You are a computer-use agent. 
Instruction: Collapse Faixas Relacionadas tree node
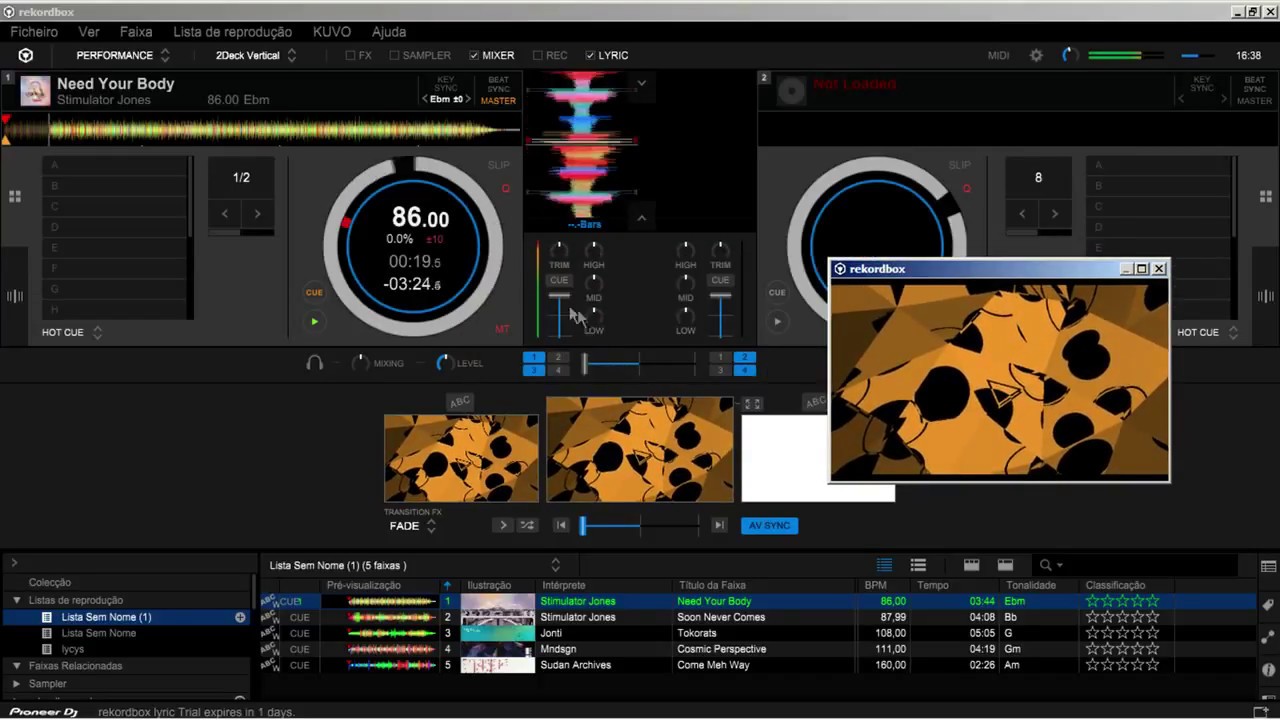[x=17, y=666]
